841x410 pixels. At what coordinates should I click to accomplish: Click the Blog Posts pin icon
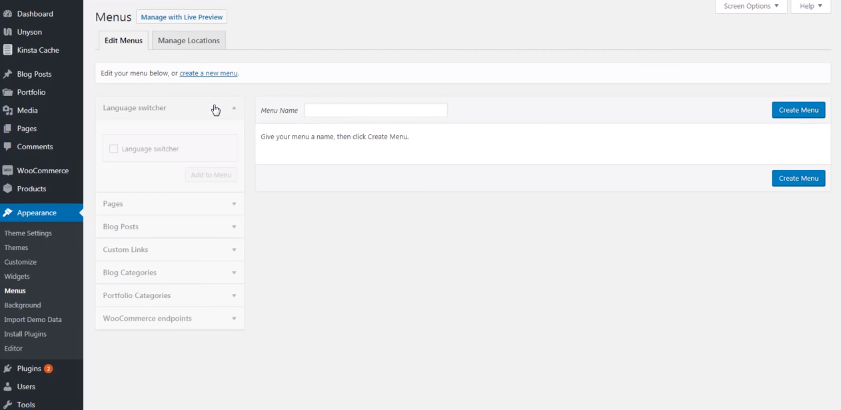coord(8,74)
